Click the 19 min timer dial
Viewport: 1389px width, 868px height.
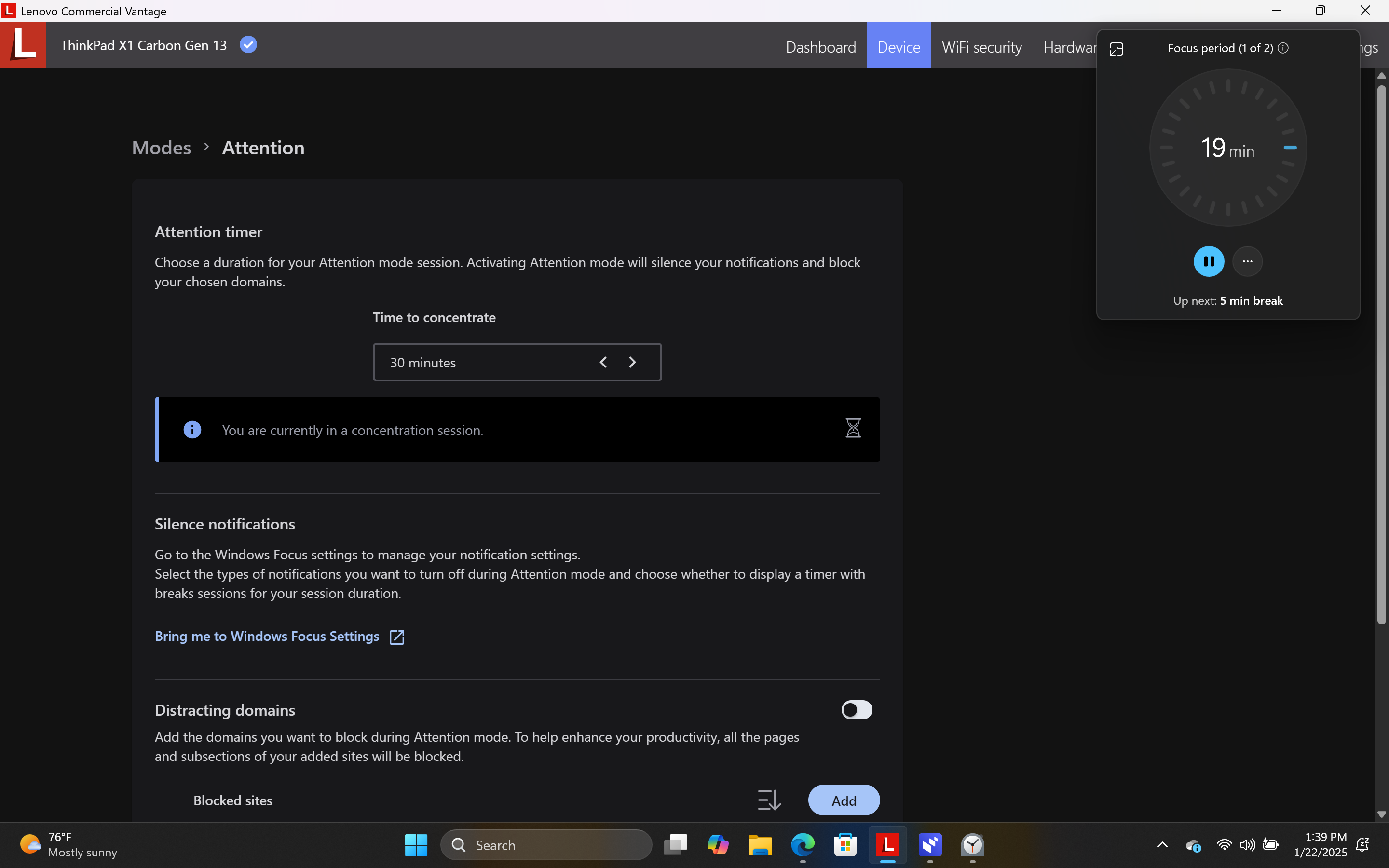(1228, 148)
